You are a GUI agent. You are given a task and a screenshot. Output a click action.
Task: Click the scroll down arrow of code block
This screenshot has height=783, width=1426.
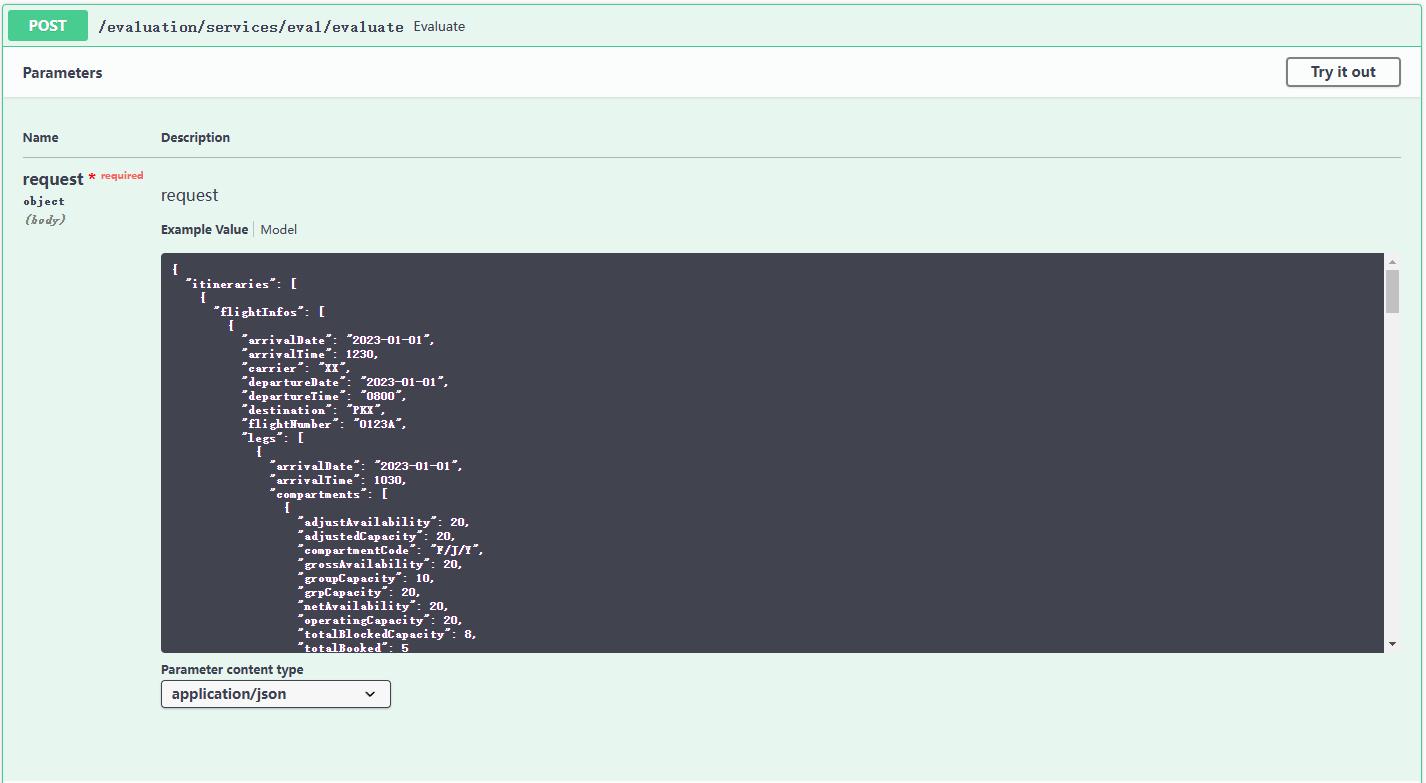[x=1392, y=644]
